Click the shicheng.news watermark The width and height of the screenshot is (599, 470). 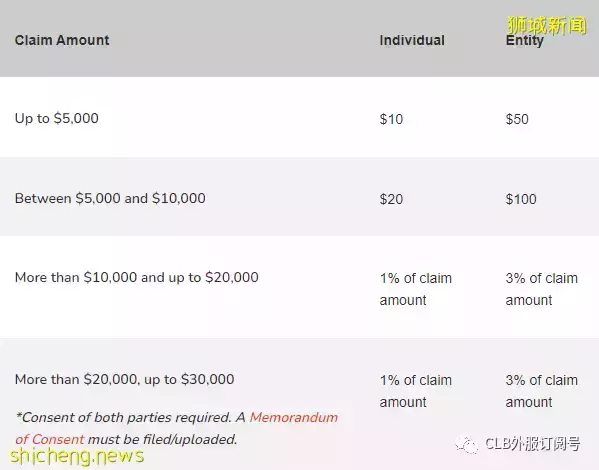(x=77, y=456)
